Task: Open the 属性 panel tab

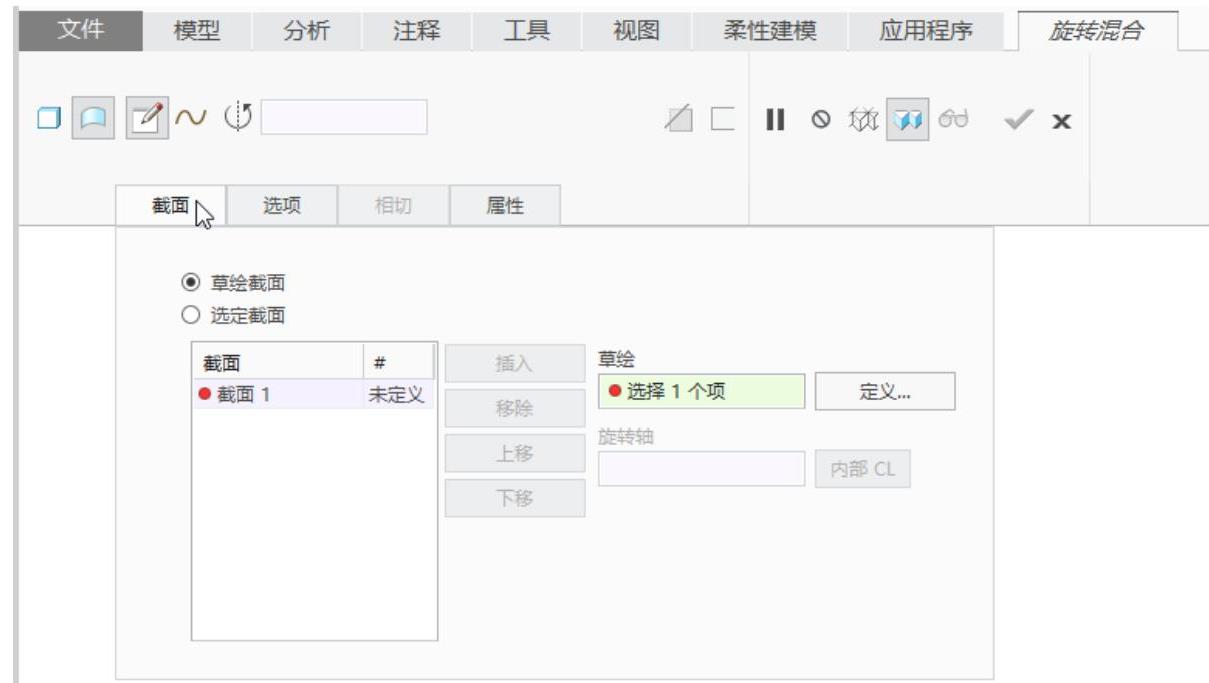Action: pyautogui.click(x=505, y=206)
